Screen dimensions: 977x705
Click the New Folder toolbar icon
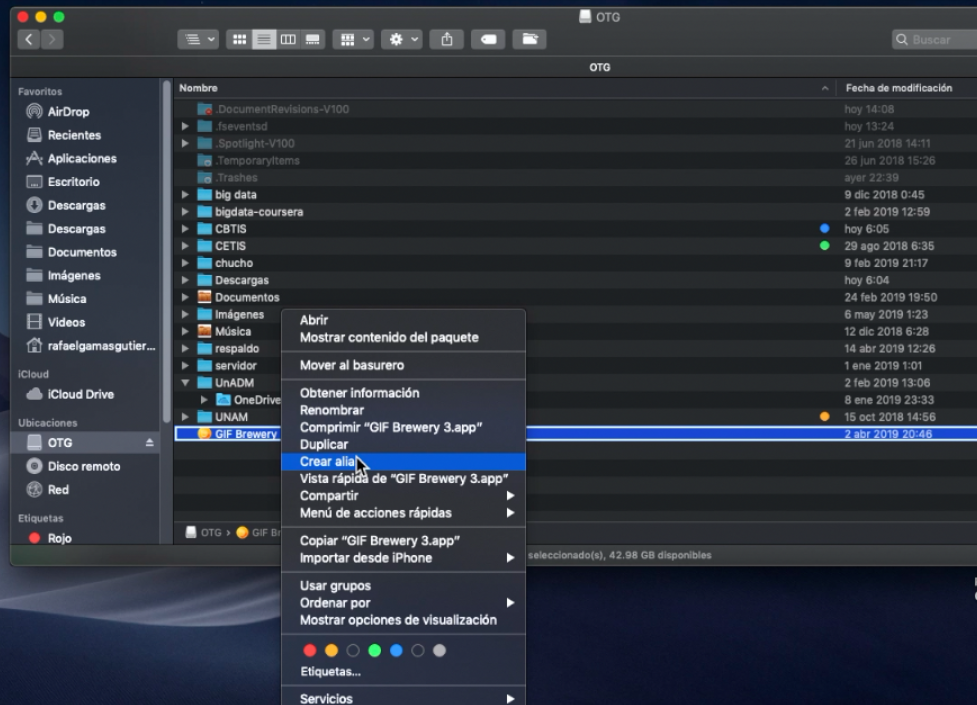[529, 39]
